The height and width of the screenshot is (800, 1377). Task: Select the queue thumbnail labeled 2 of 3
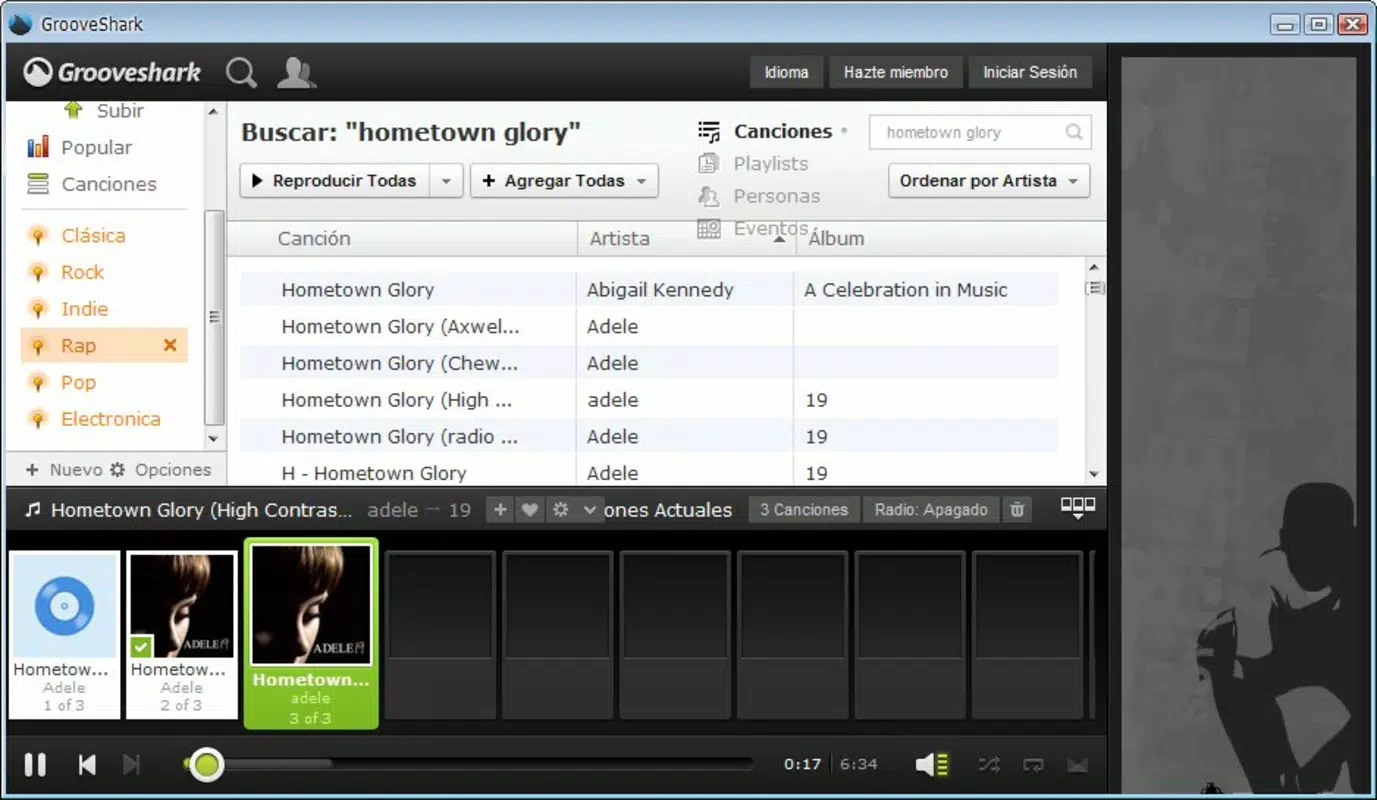[182, 634]
